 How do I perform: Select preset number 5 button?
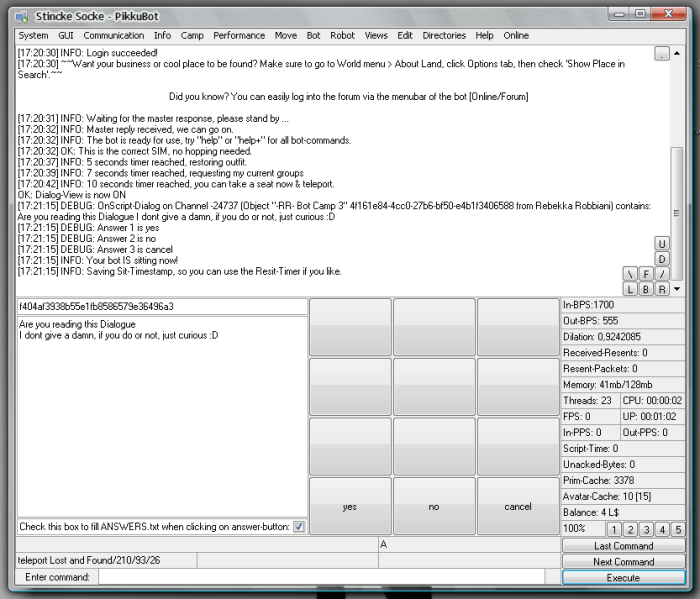tap(678, 529)
